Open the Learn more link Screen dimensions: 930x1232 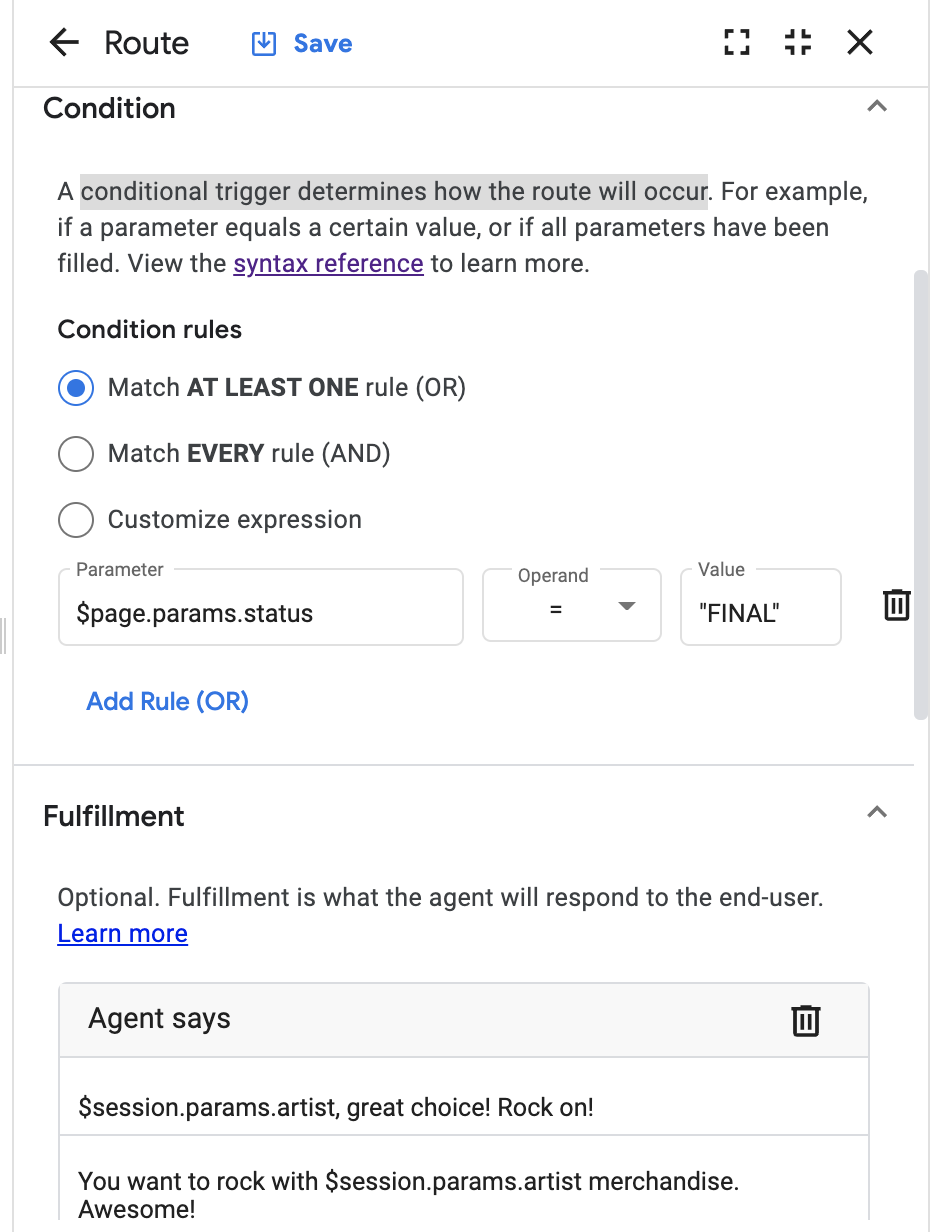point(123,934)
